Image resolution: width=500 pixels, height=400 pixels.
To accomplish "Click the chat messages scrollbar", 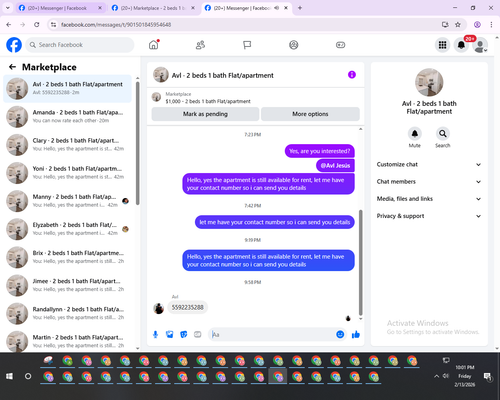I will [360, 262].
